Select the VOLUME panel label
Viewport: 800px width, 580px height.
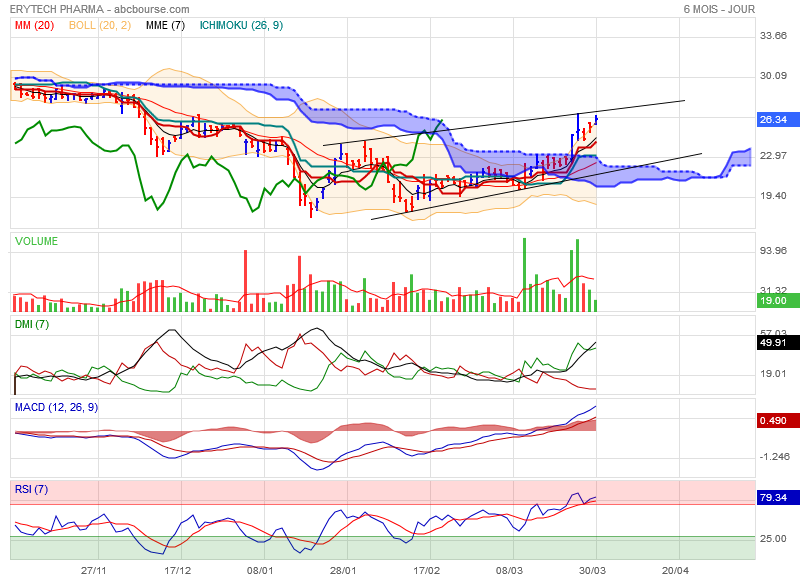pos(36,241)
